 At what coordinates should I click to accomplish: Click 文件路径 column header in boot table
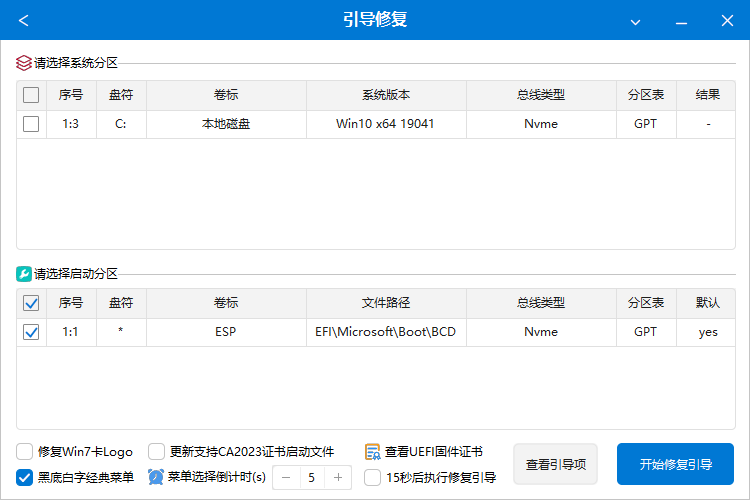[386, 303]
